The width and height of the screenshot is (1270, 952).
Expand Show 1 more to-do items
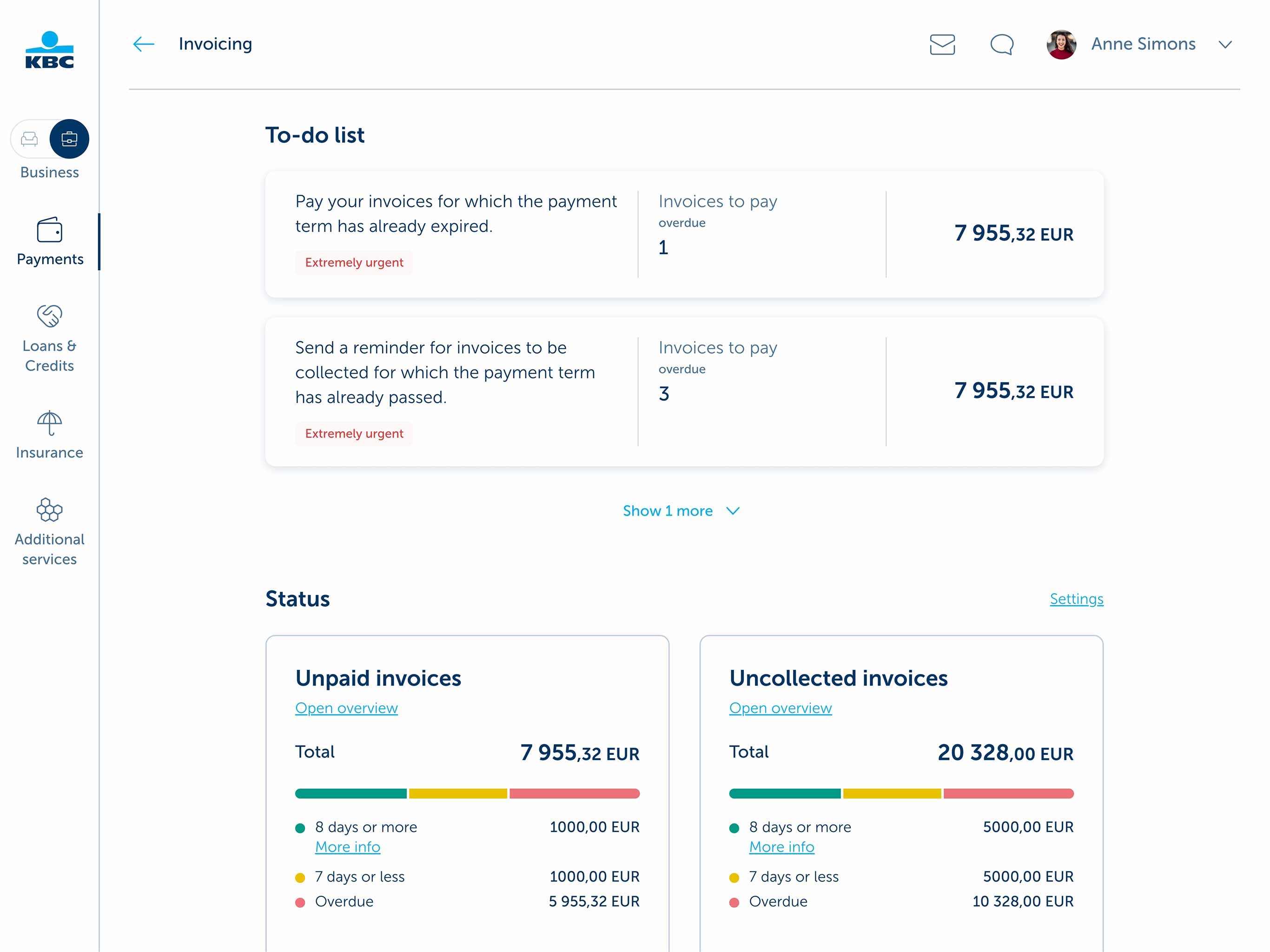(x=668, y=510)
